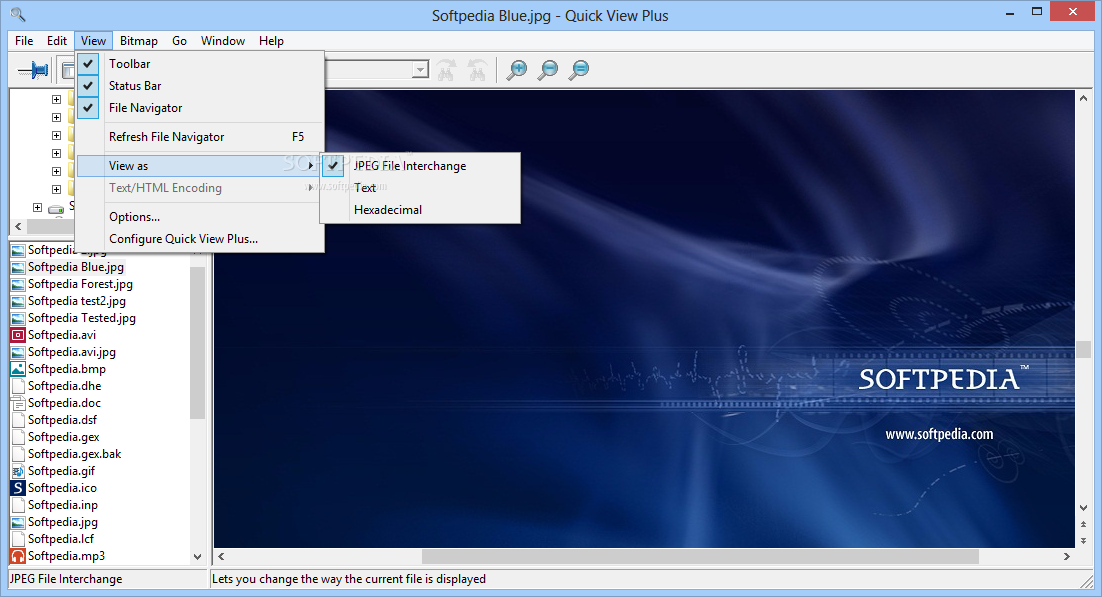Click the file list vertical scrollbar thumb

pyautogui.click(x=197, y=342)
